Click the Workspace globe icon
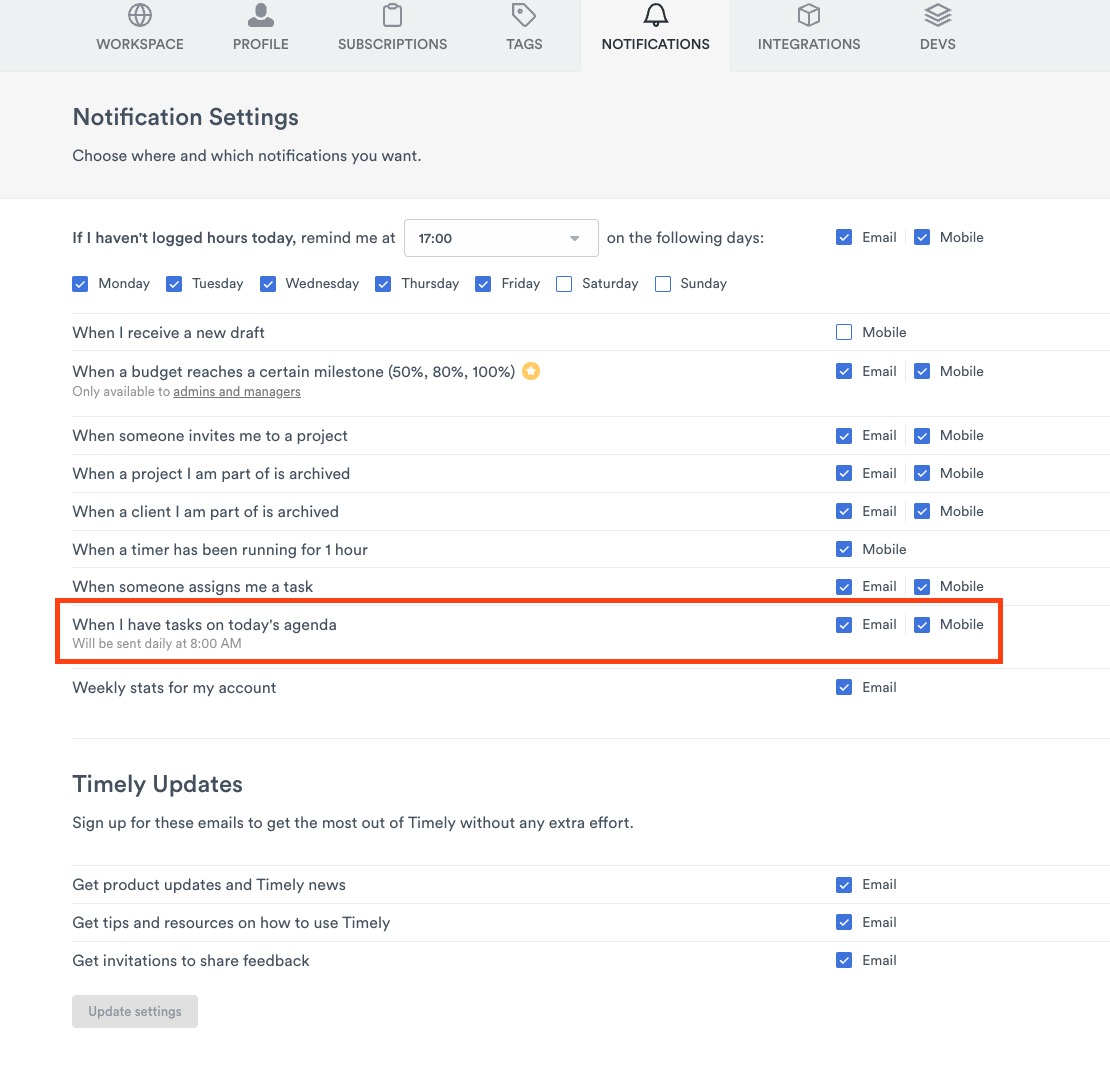 (x=140, y=15)
